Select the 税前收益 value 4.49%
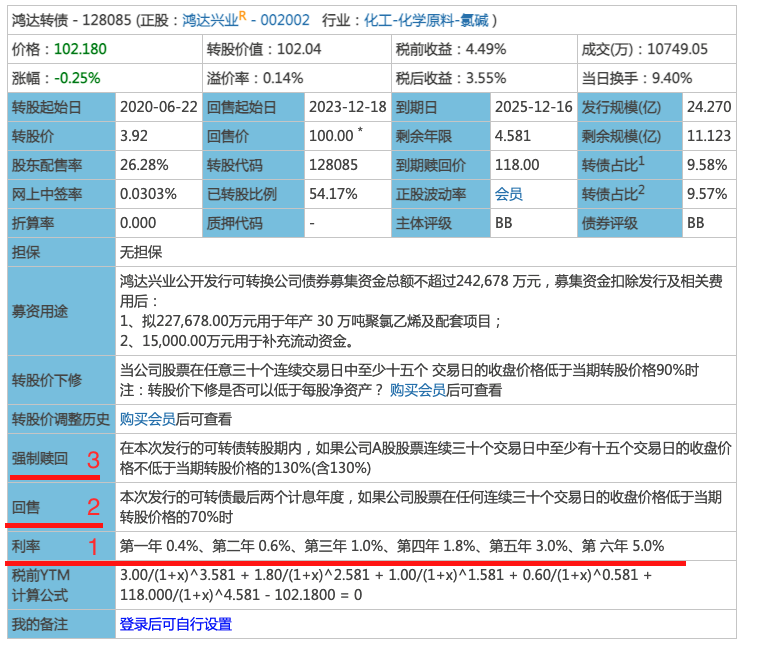 (486, 49)
